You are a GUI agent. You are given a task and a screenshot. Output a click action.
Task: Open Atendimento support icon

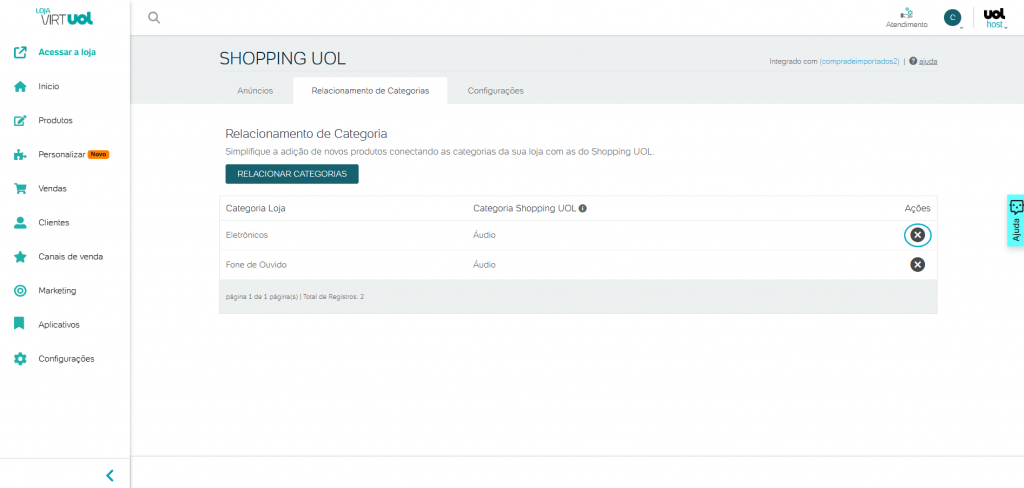coord(906,13)
